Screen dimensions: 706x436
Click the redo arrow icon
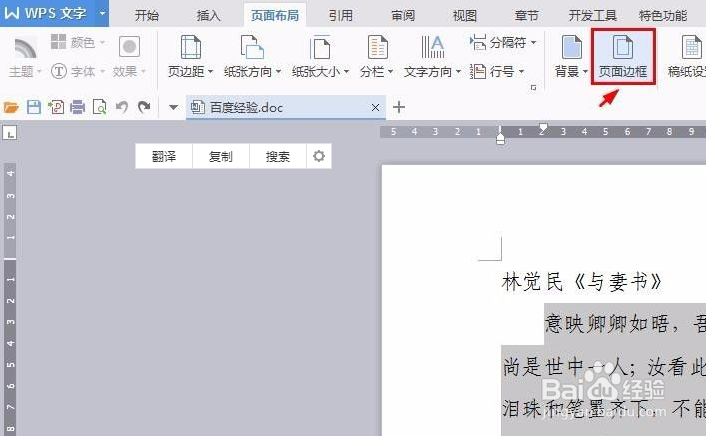[144, 107]
